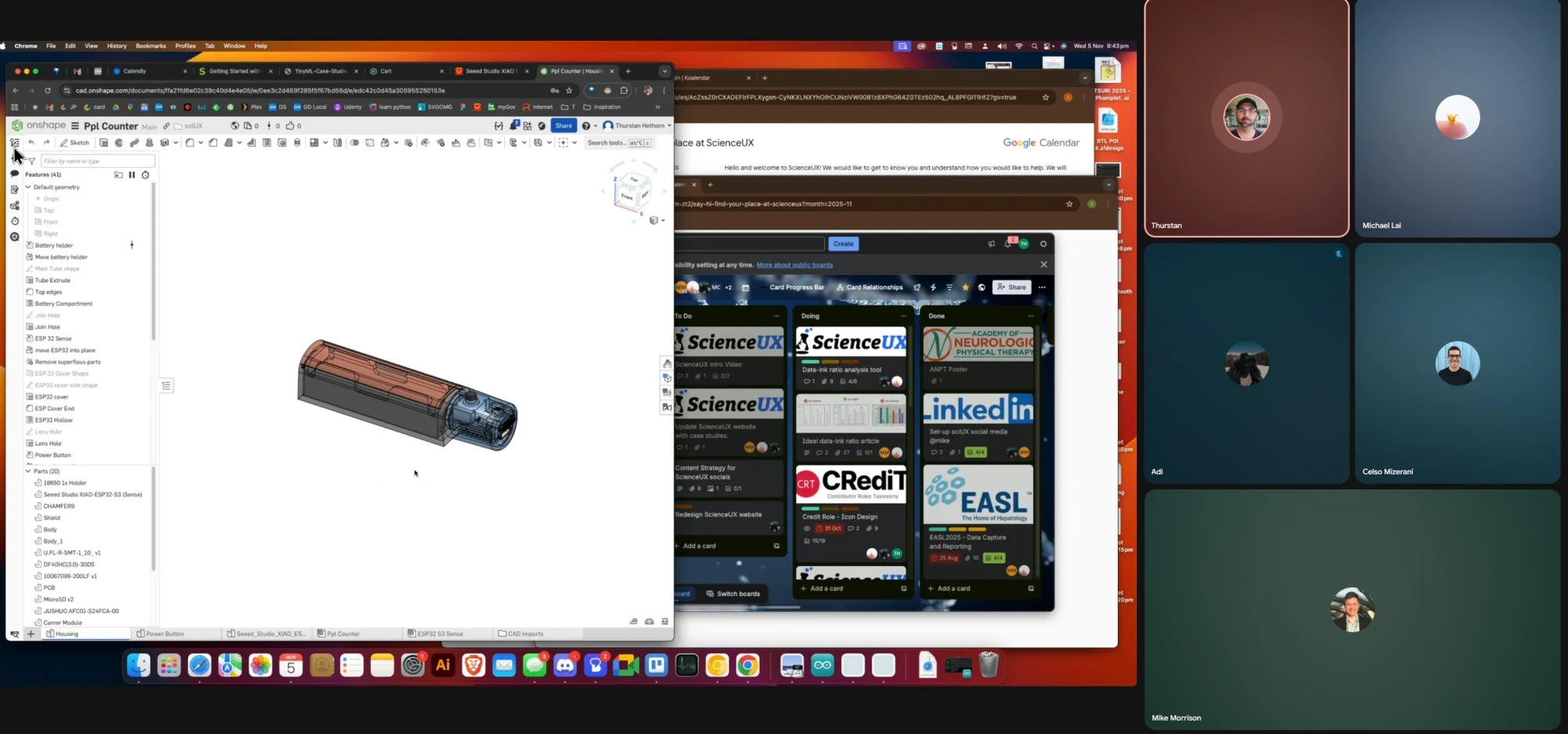The width and height of the screenshot is (1568, 734).
Task: Click the Extrude tool icon
Action: coord(103,143)
